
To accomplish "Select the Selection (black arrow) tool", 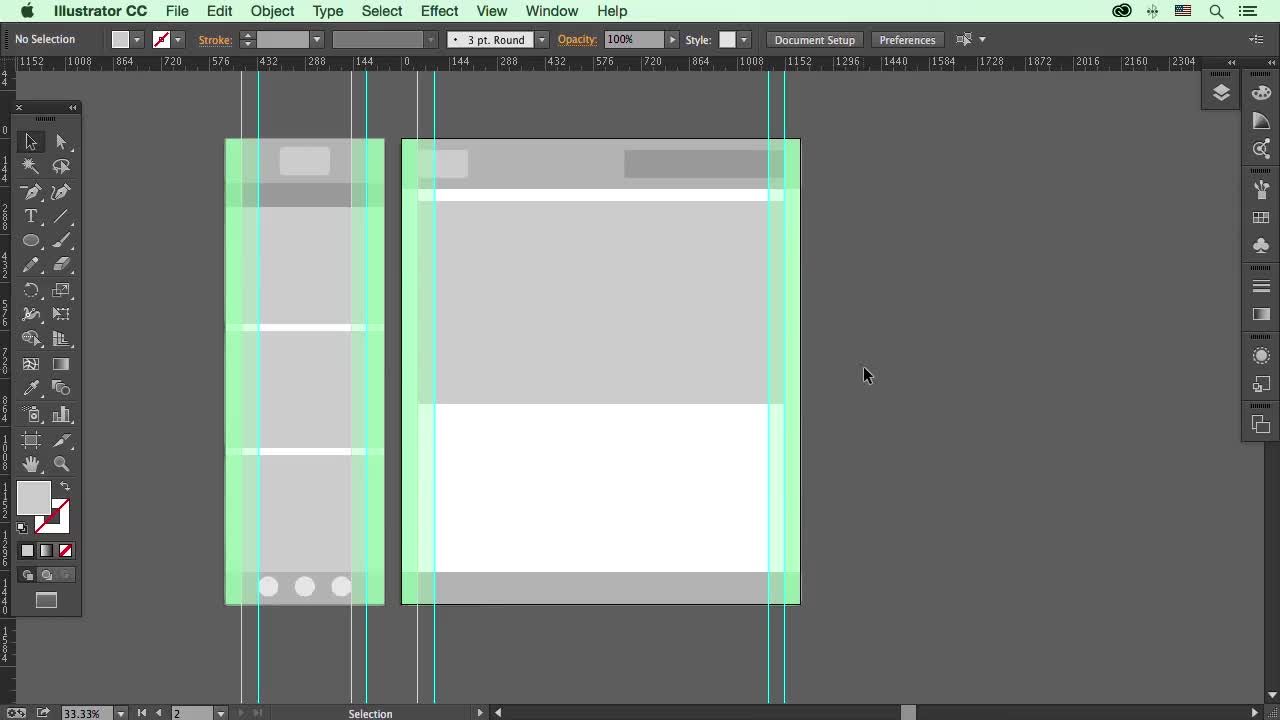I will [31, 142].
